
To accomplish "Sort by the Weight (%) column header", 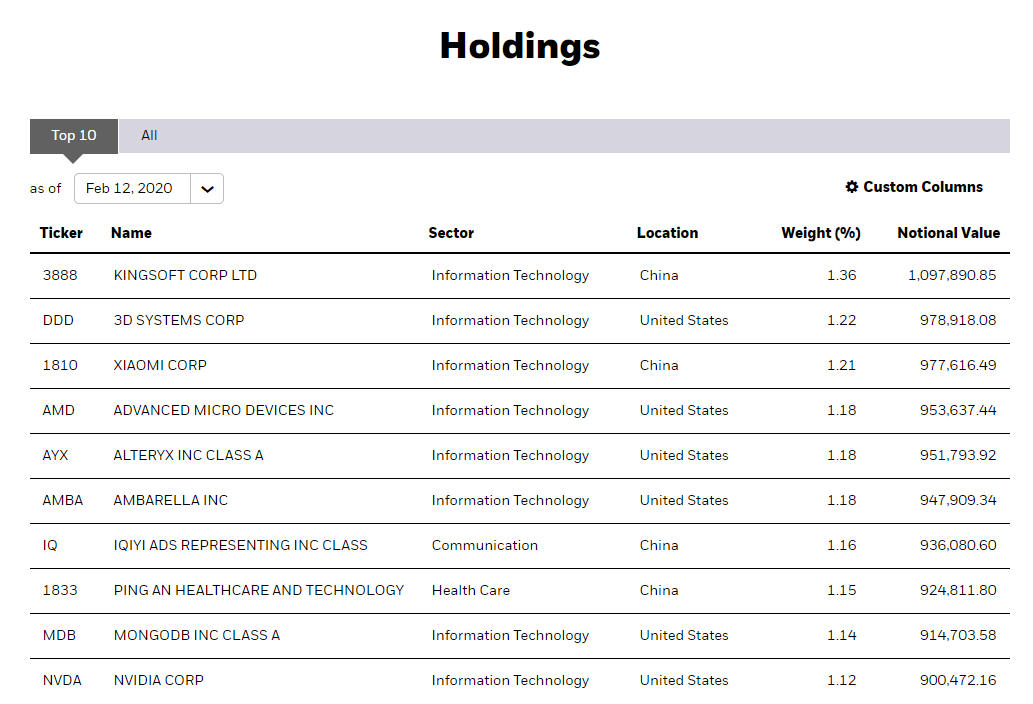I will coord(821,233).
